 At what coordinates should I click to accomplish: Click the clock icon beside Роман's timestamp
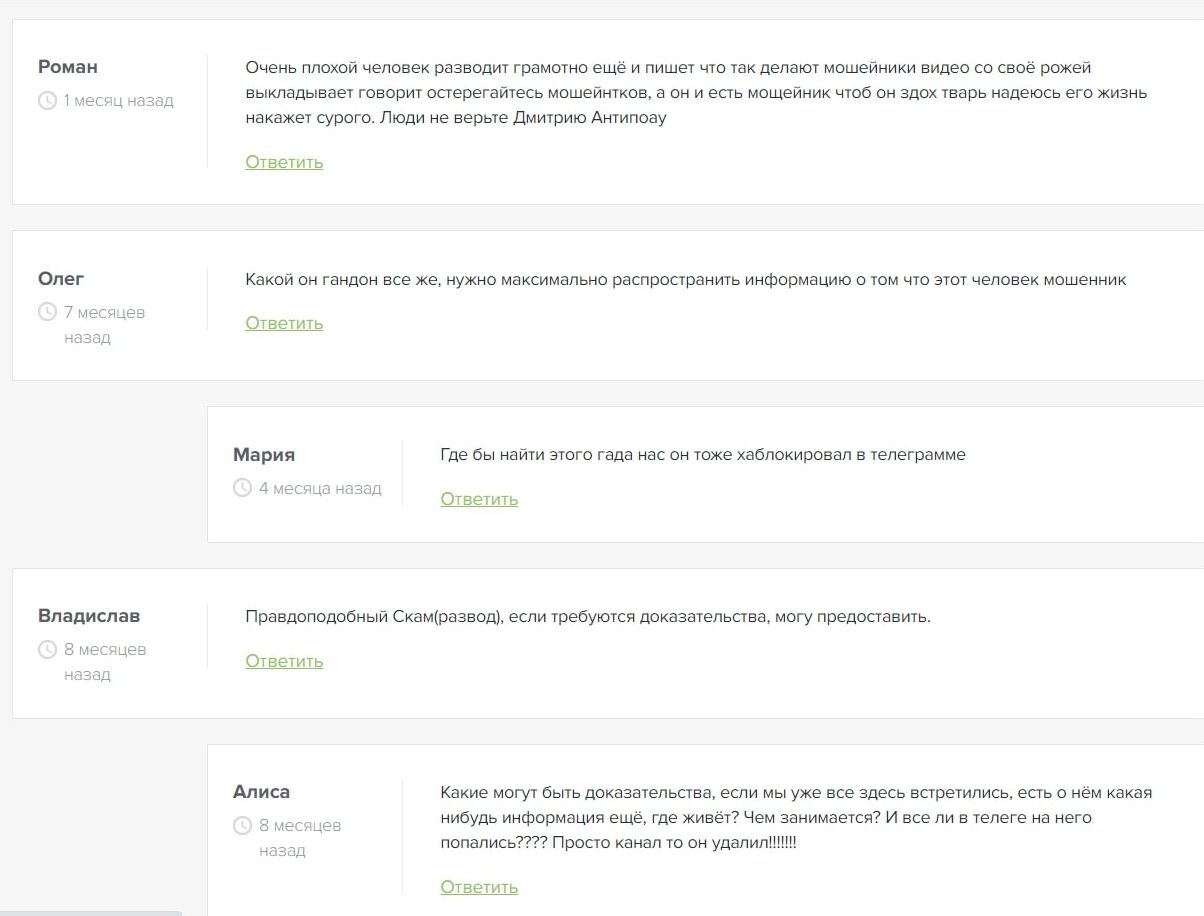coord(47,101)
